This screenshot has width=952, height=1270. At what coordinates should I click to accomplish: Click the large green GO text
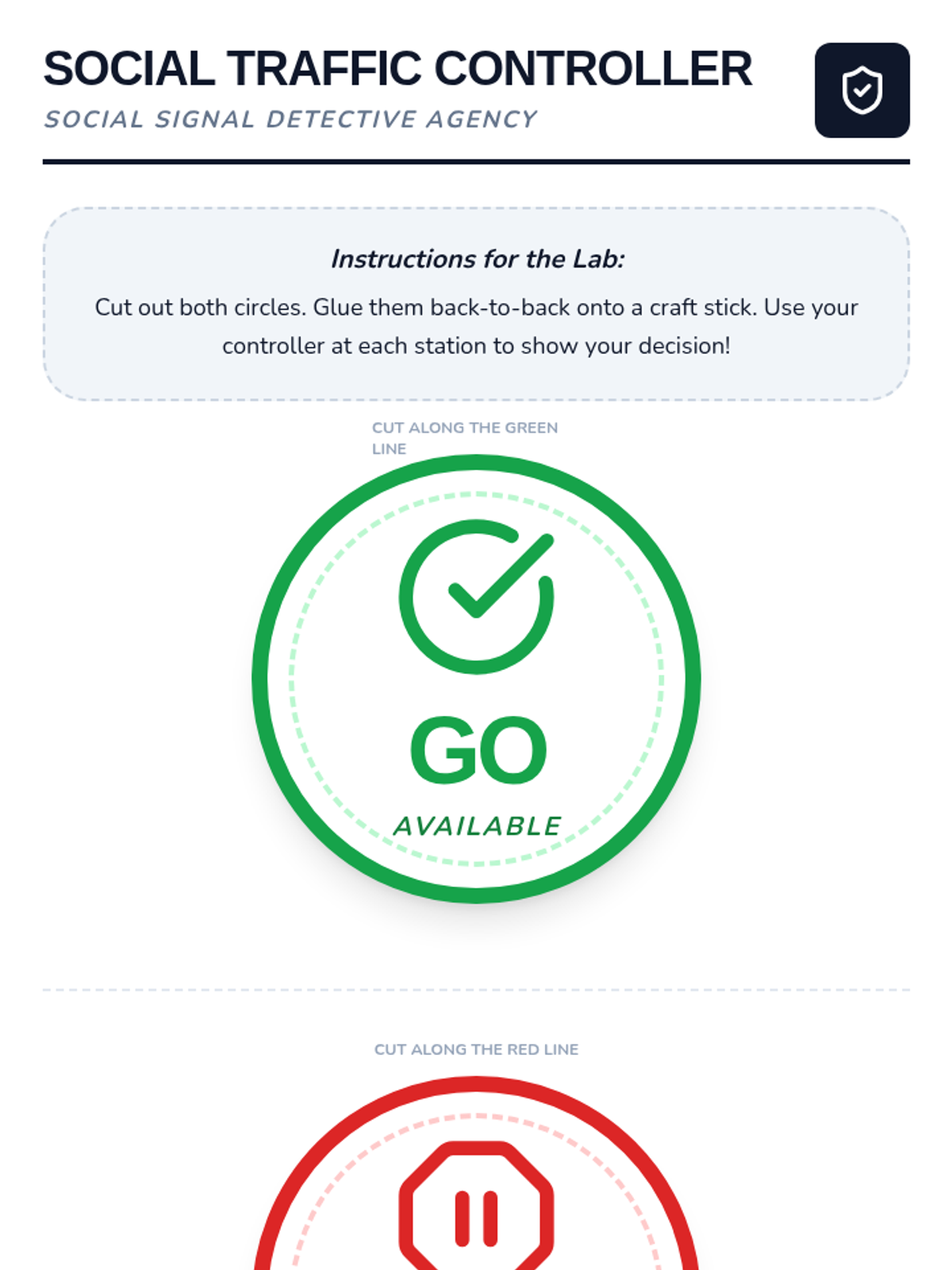click(x=478, y=751)
